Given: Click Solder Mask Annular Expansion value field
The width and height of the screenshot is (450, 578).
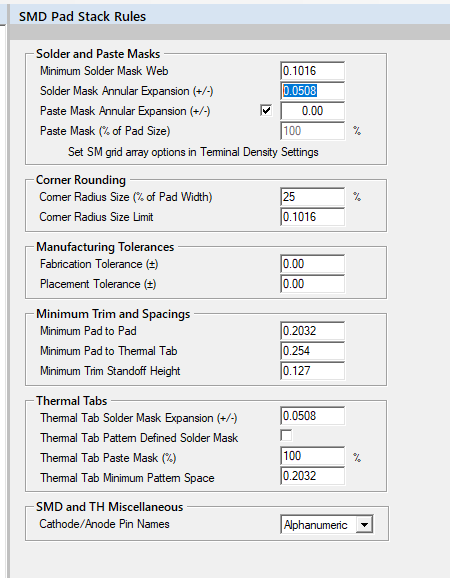Looking at the screenshot, I should point(312,91).
